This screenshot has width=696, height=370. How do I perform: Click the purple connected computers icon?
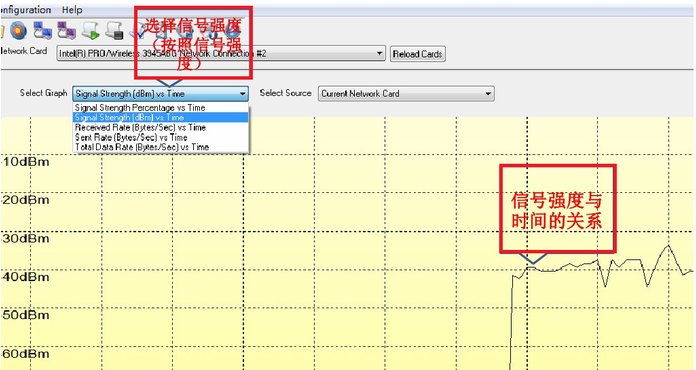tap(67, 31)
